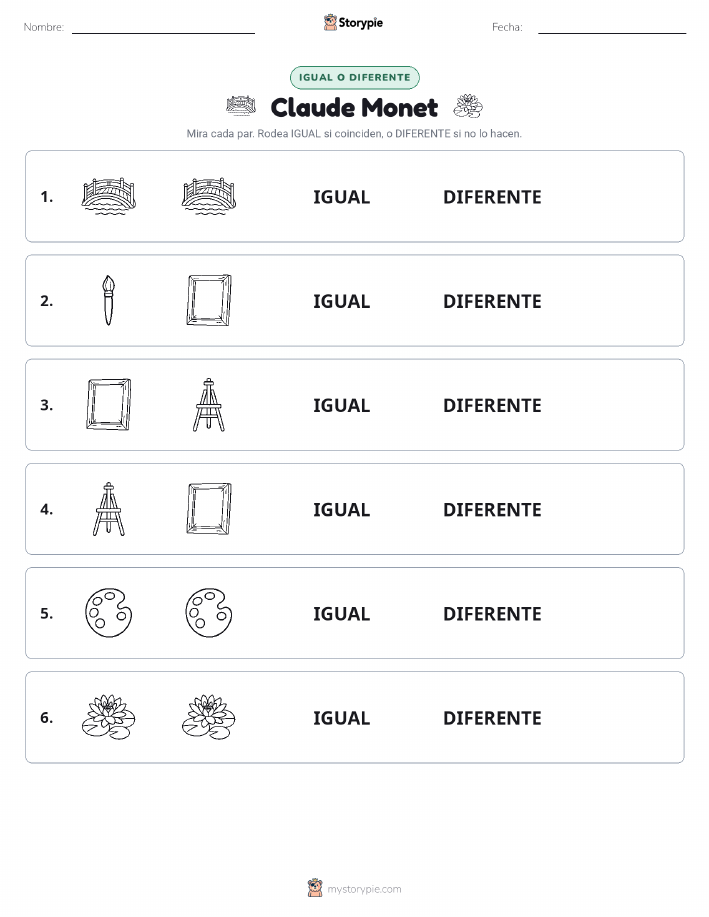Choose IGUAL in row 5
The height and width of the screenshot is (917, 709).
click(342, 613)
